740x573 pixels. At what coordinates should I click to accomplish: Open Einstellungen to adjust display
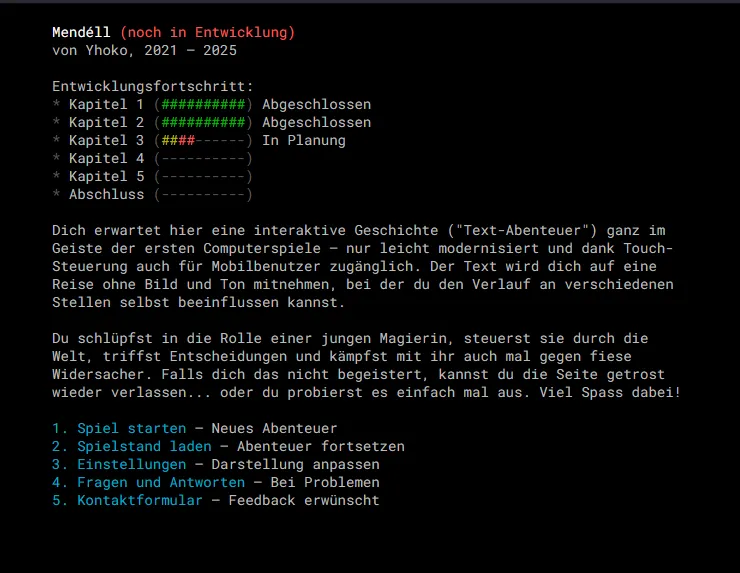[132, 464]
